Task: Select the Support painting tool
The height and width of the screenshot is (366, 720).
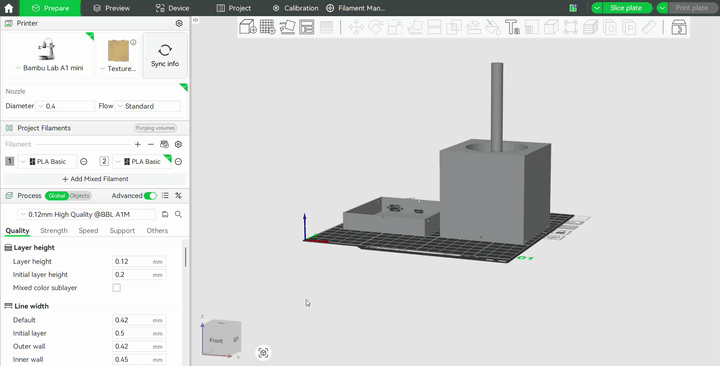Action: tap(473, 27)
